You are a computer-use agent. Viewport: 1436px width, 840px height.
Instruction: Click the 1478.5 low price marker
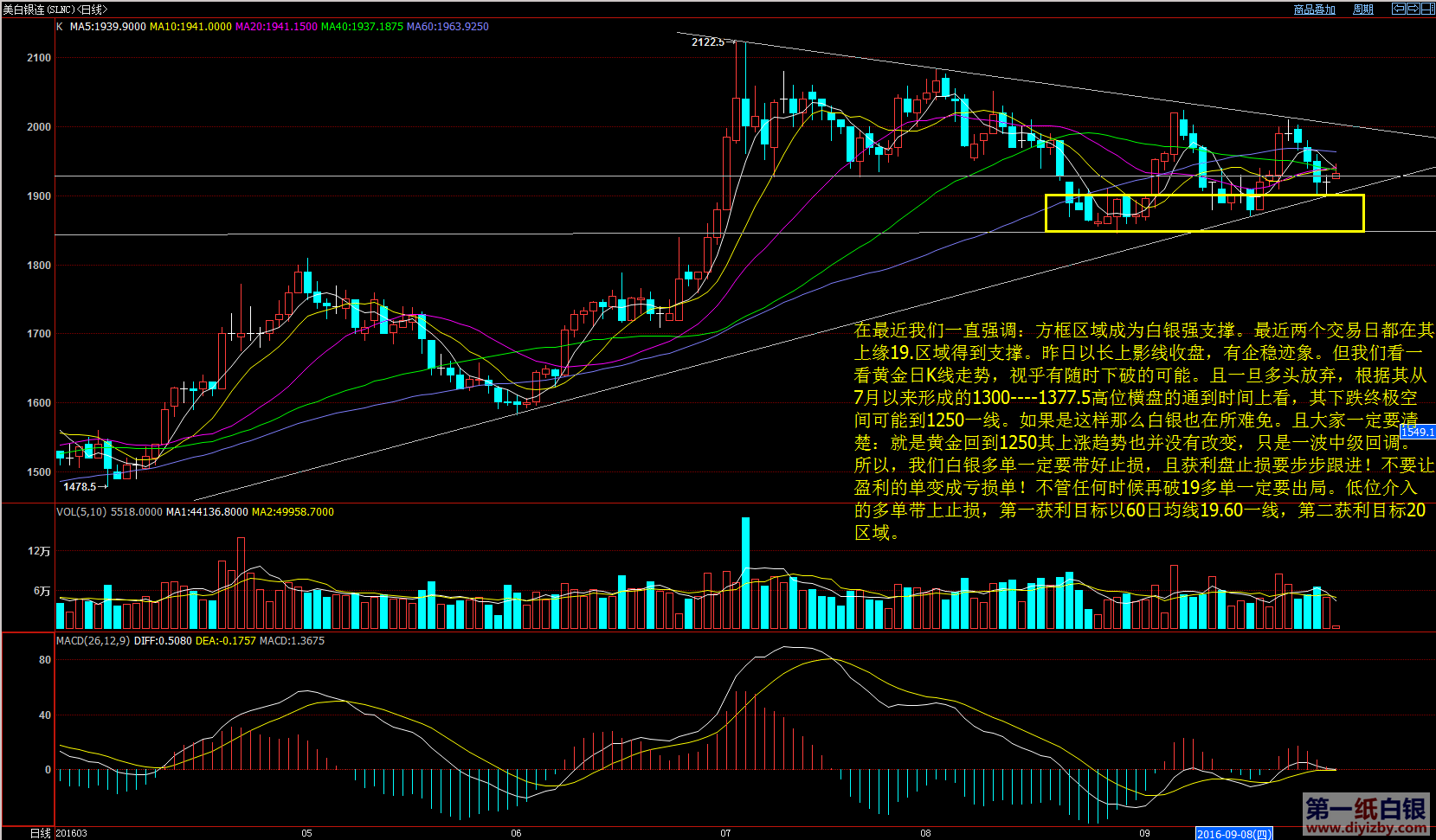click(x=80, y=487)
